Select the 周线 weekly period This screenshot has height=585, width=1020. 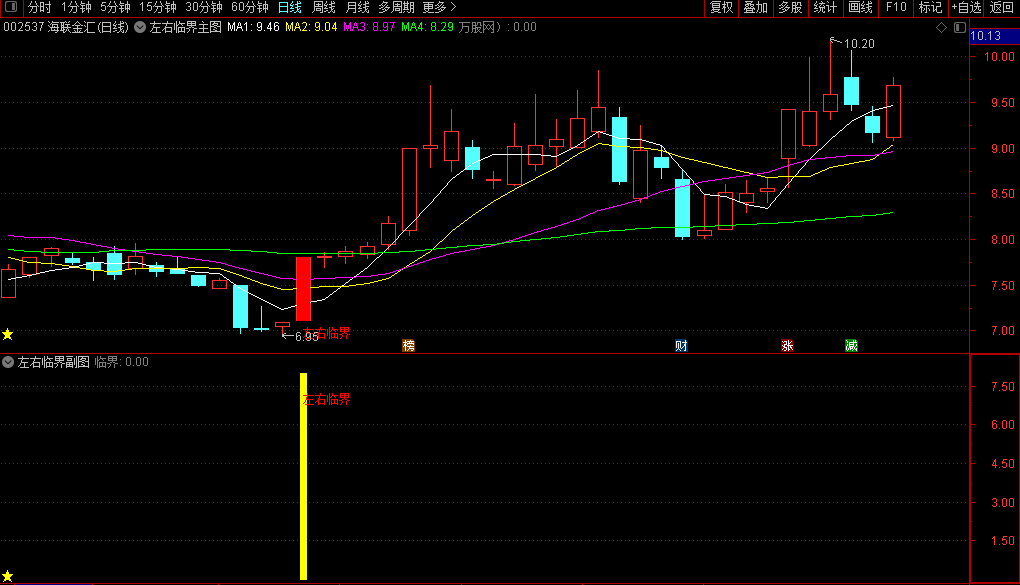click(x=323, y=7)
